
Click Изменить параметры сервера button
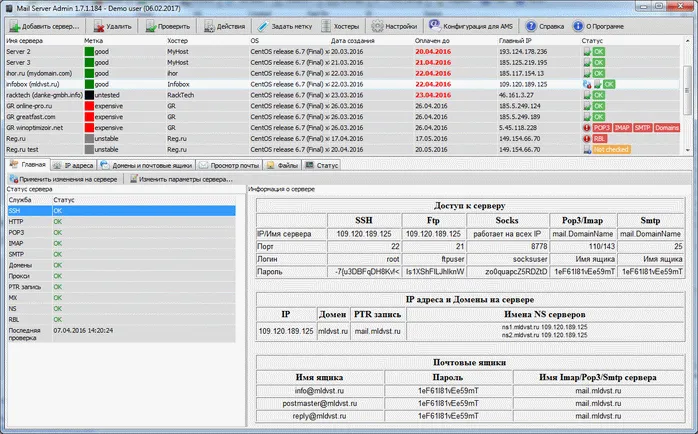pyautogui.click(x=182, y=178)
